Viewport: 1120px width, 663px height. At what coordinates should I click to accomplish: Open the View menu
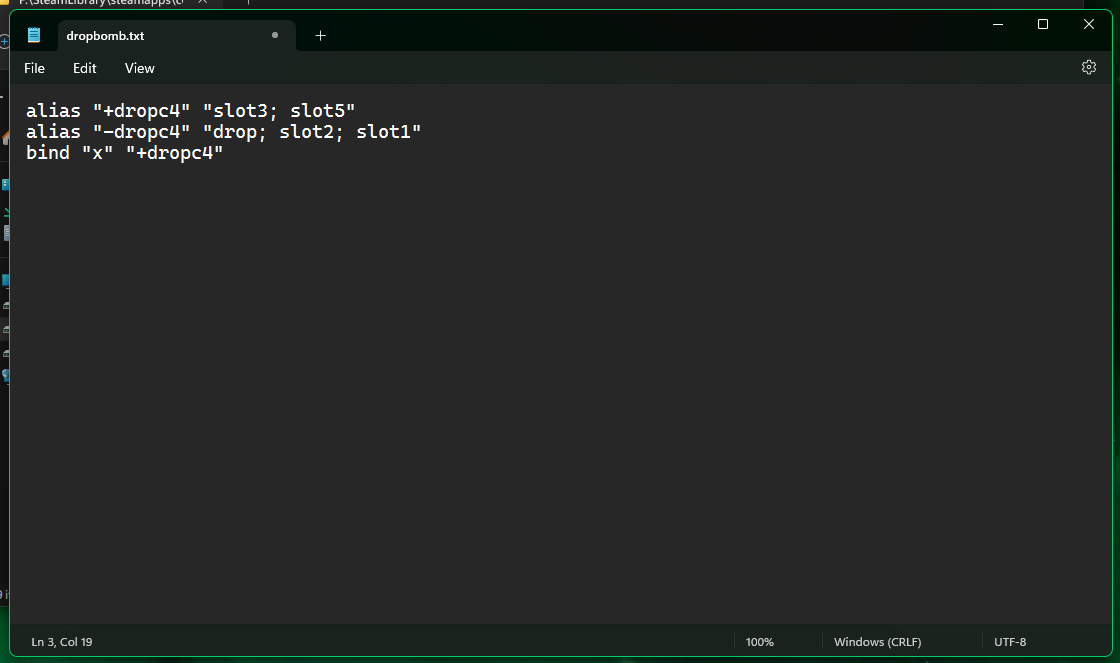[140, 68]
